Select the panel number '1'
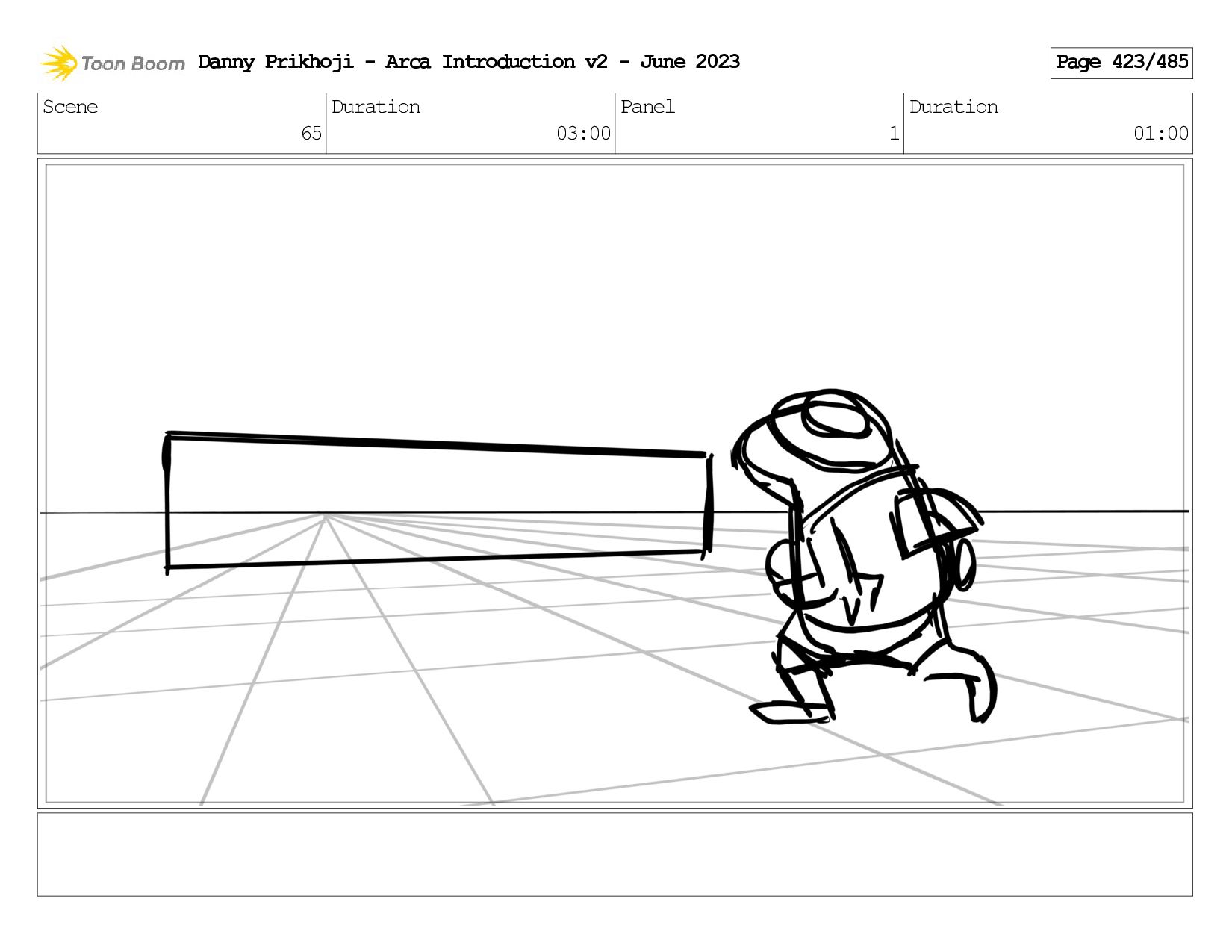 click(894, 134)
